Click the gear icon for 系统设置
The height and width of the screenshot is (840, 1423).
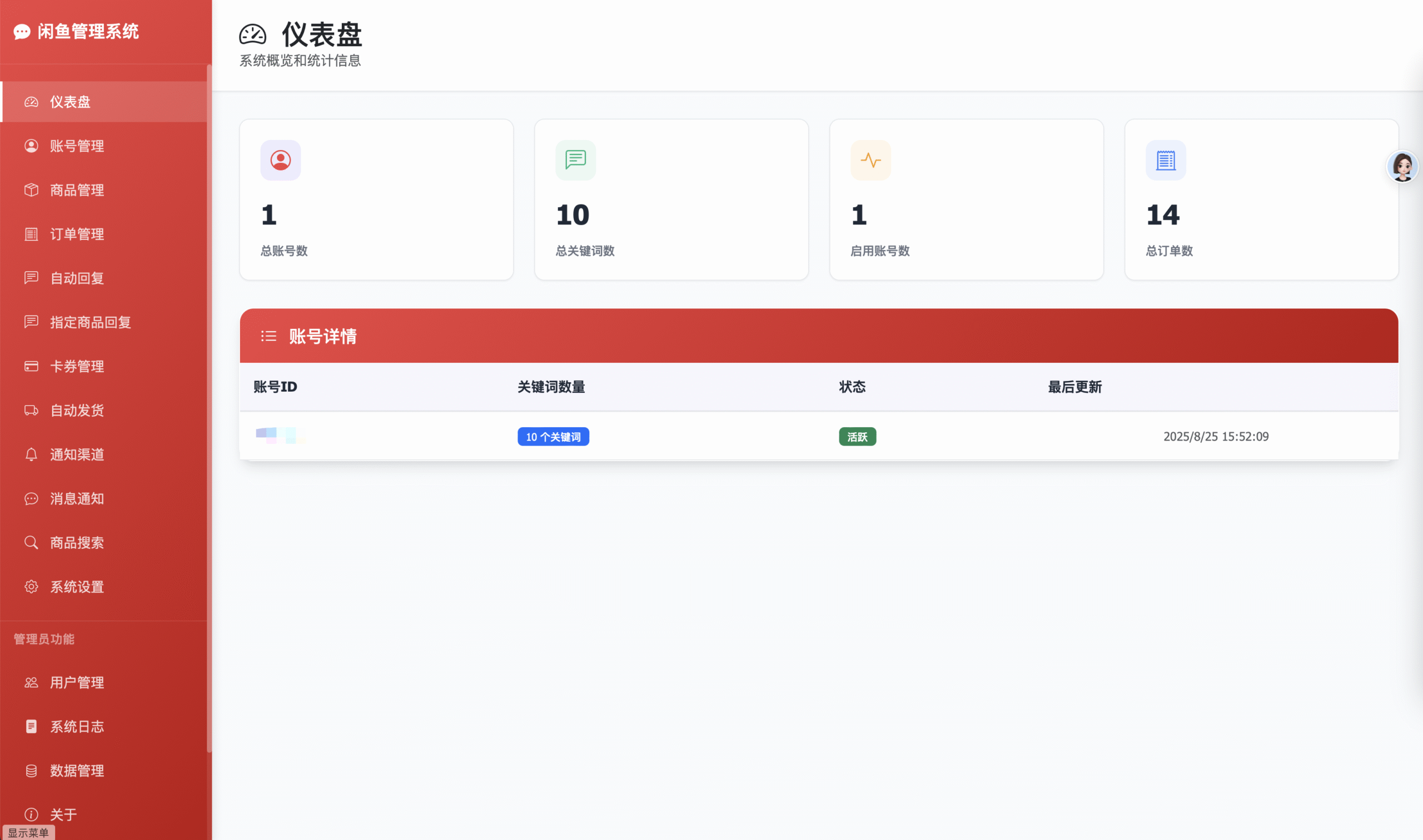click(31, 587)
